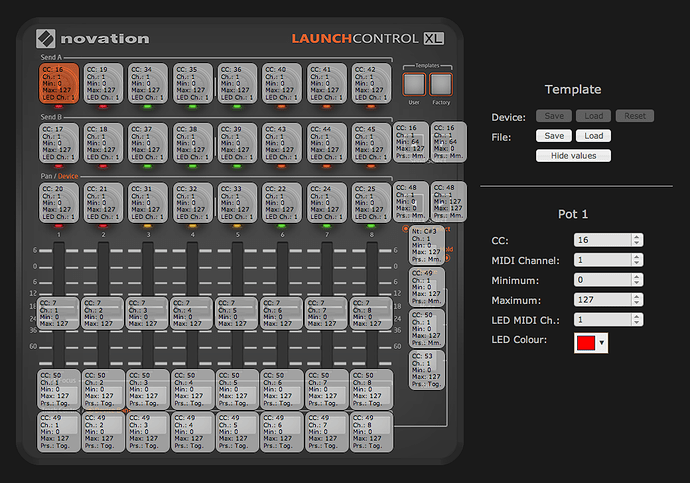Select fader CC 7 on channel 4
Image resolution: width=690 pixels, height=483 pixels.
(192, 313)
